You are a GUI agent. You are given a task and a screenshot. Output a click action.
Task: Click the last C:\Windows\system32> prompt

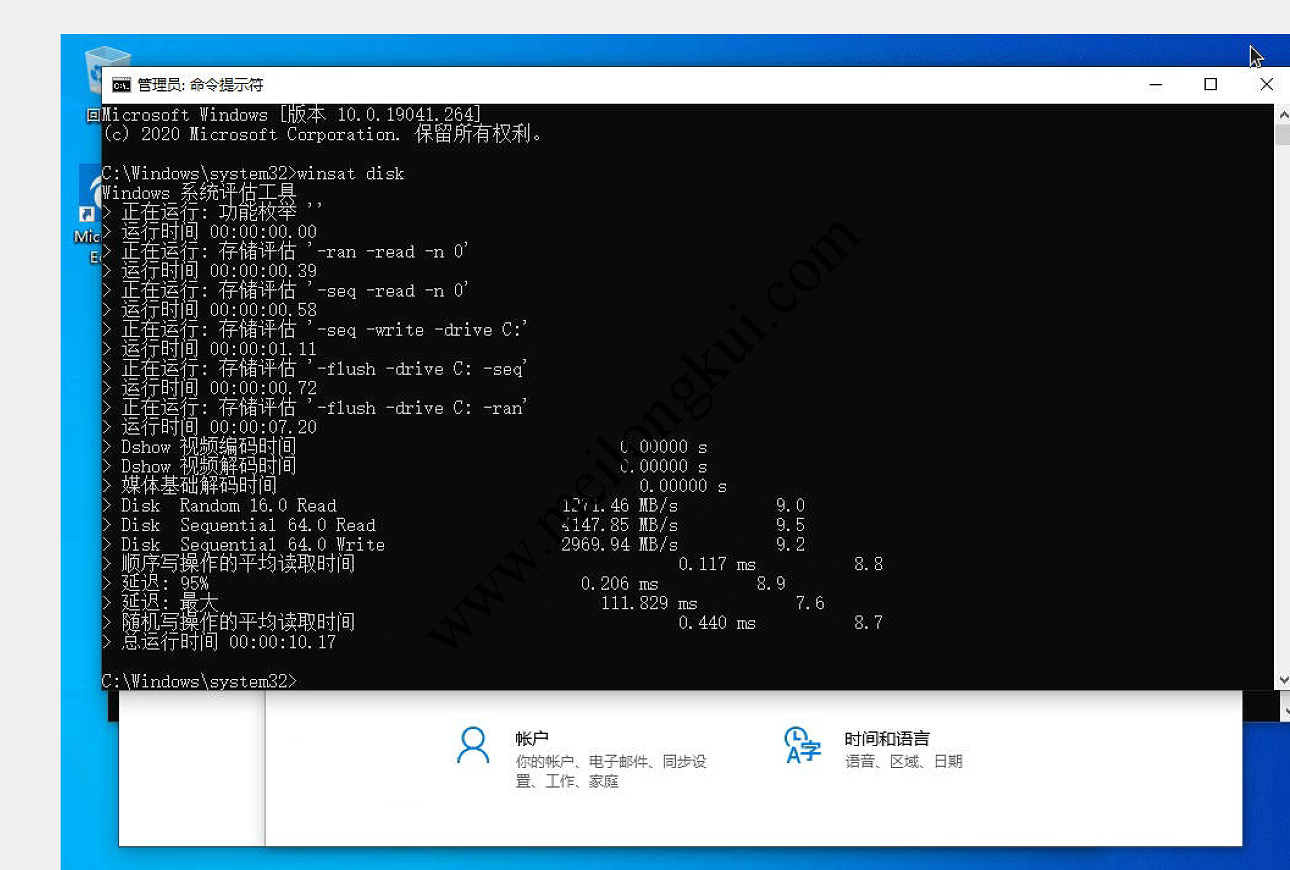199,682
